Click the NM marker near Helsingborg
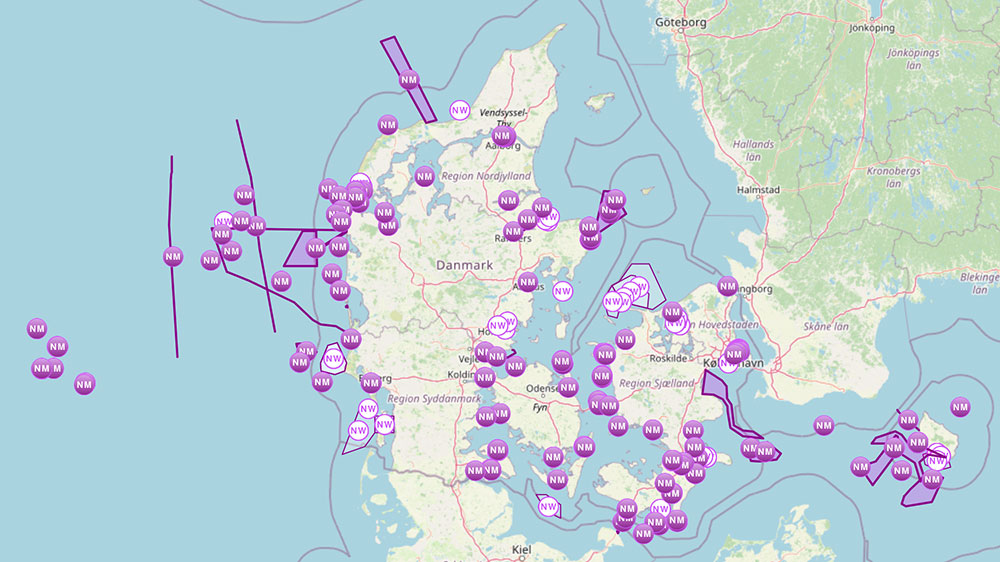The width and height of the screenshot is (1000, 562). 727,286
